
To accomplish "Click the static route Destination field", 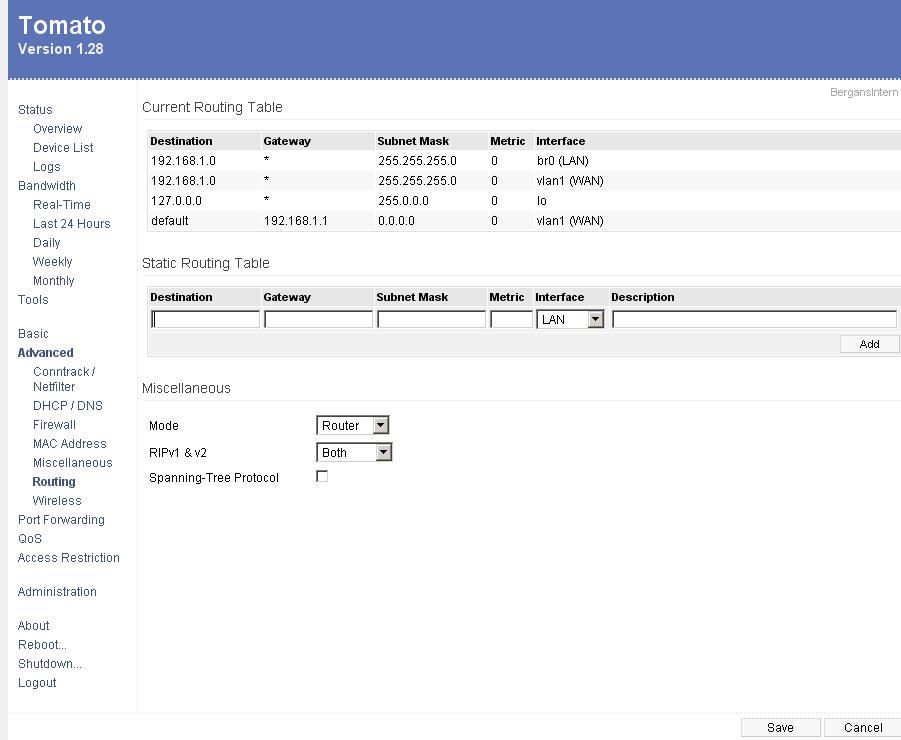I will (x=205, y=319).
